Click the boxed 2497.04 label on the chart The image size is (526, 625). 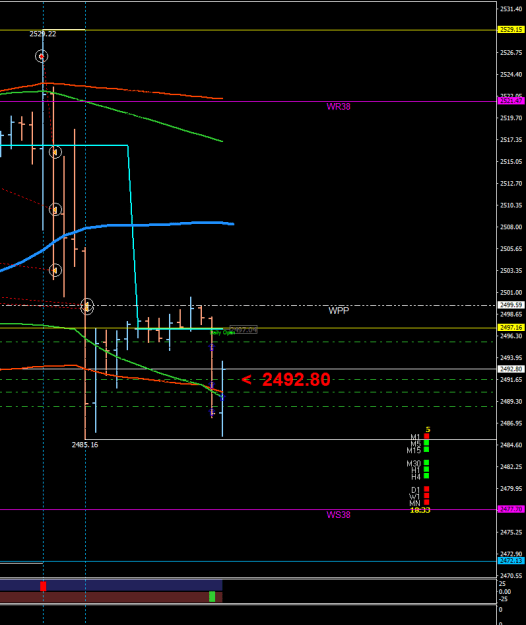(243, 330)
